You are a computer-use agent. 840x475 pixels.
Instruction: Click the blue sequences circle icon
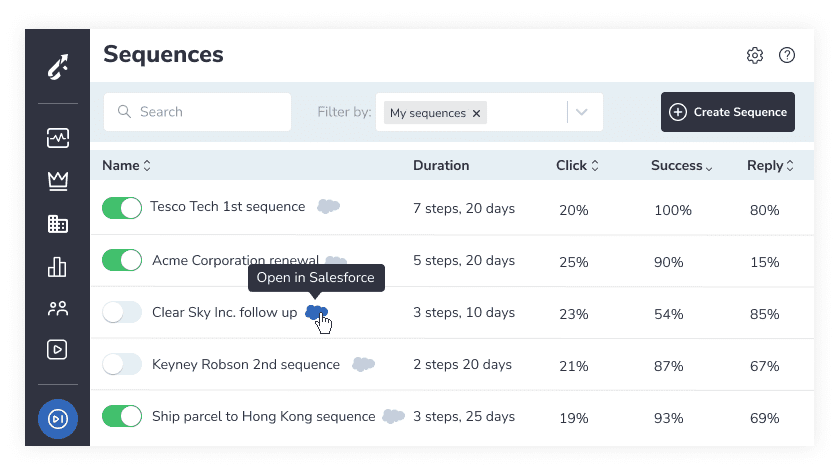click(58, 419)
